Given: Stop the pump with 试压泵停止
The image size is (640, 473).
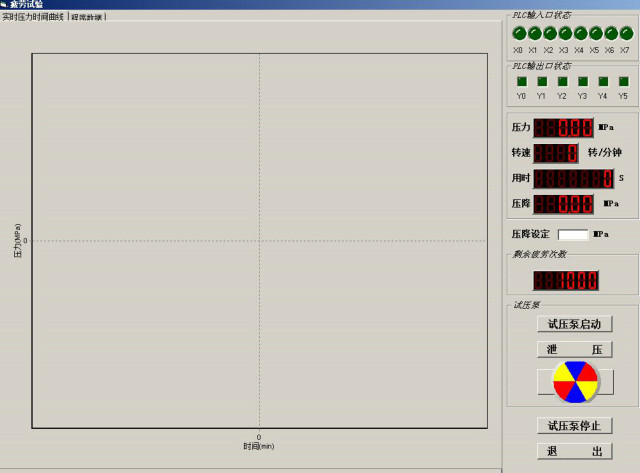Looking at the screenshot, I should click(574, 426).
